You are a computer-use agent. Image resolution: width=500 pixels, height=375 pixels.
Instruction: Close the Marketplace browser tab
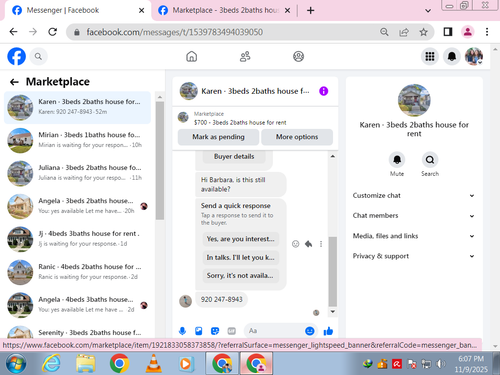click(287, 11)
